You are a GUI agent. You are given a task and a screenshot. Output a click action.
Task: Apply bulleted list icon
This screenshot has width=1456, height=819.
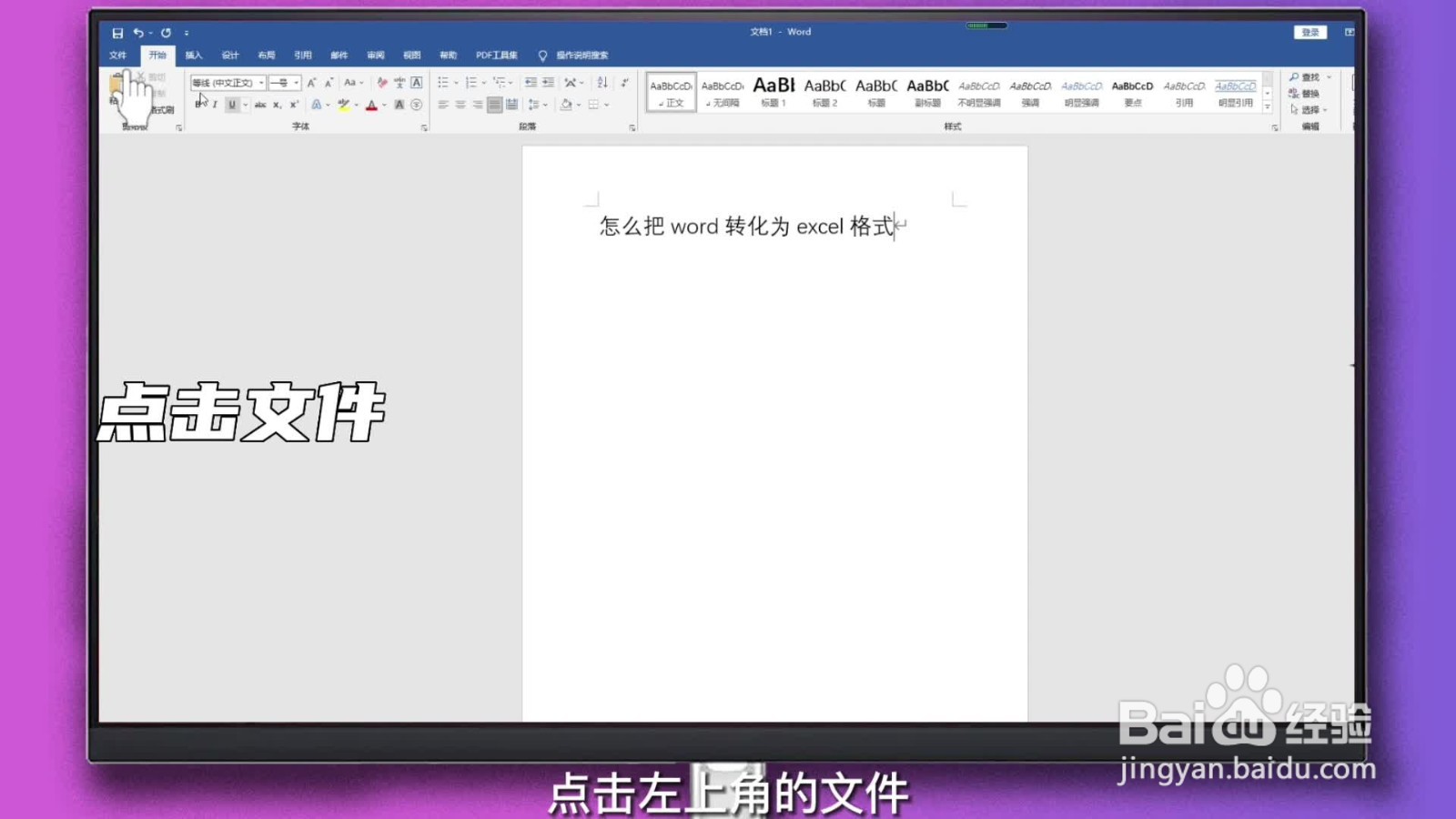tap(443, 83)
